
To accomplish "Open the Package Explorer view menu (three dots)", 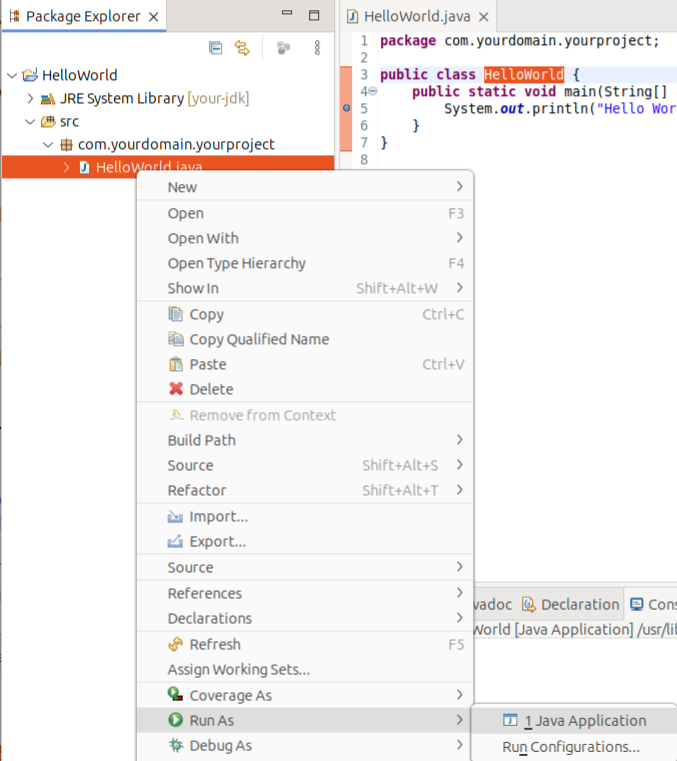I will tap(317, 48).
